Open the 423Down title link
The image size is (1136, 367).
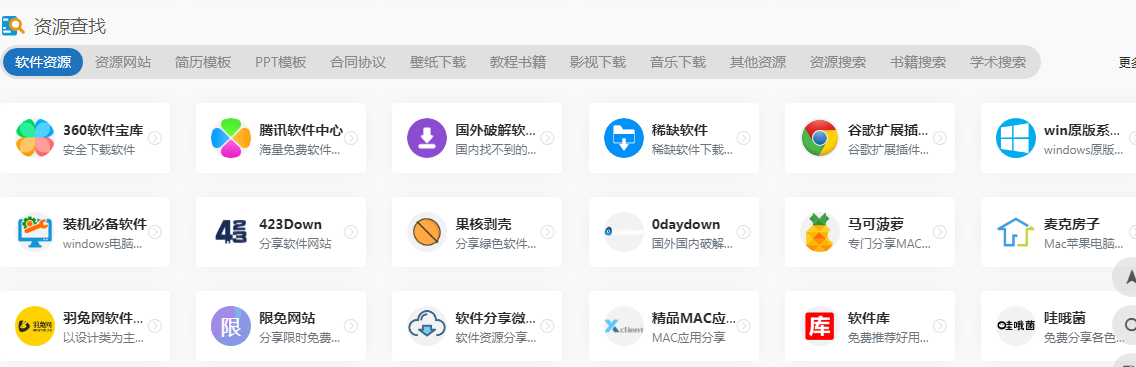291,224
